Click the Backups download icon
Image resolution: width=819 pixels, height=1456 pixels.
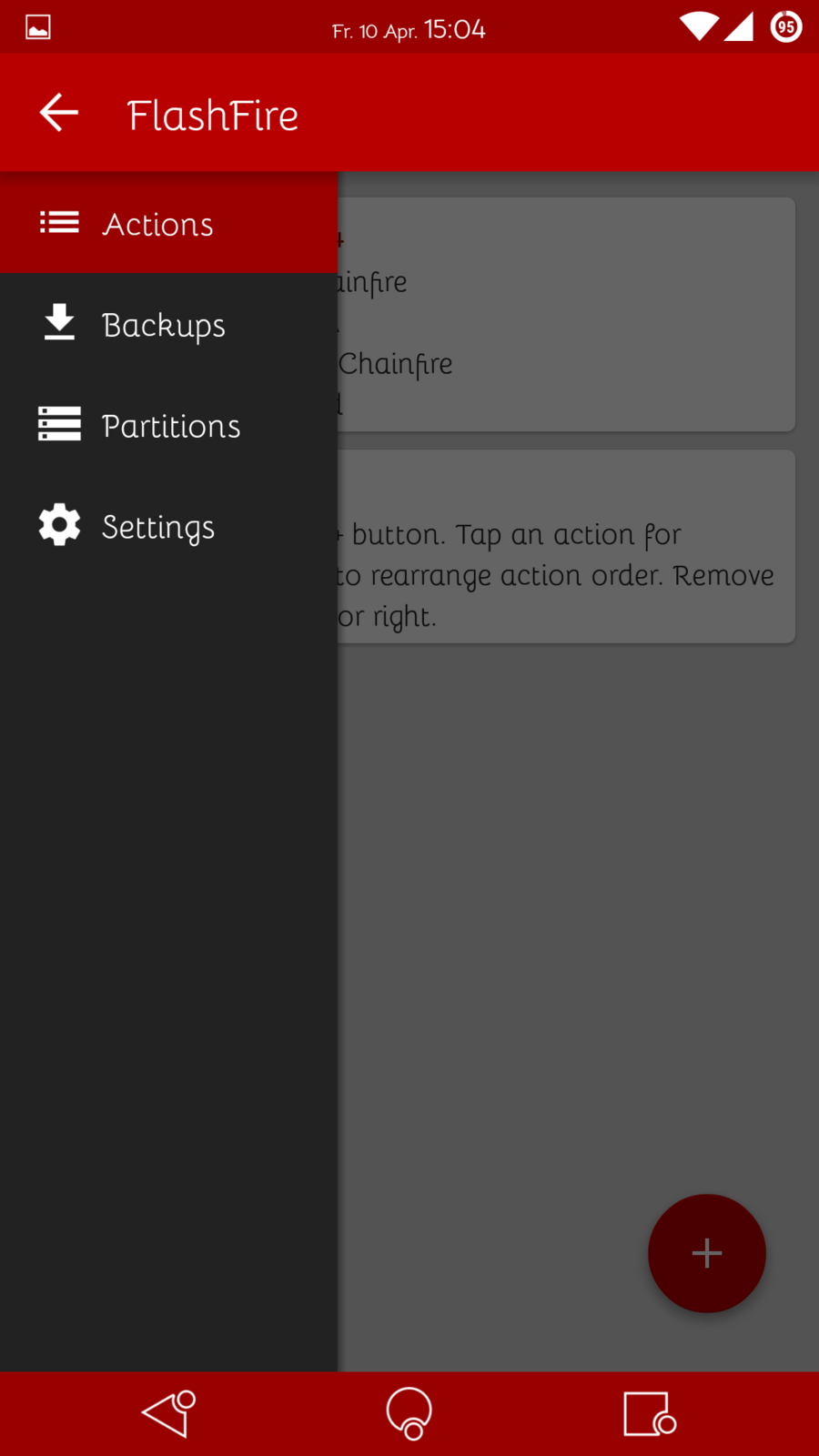(59, 323)
